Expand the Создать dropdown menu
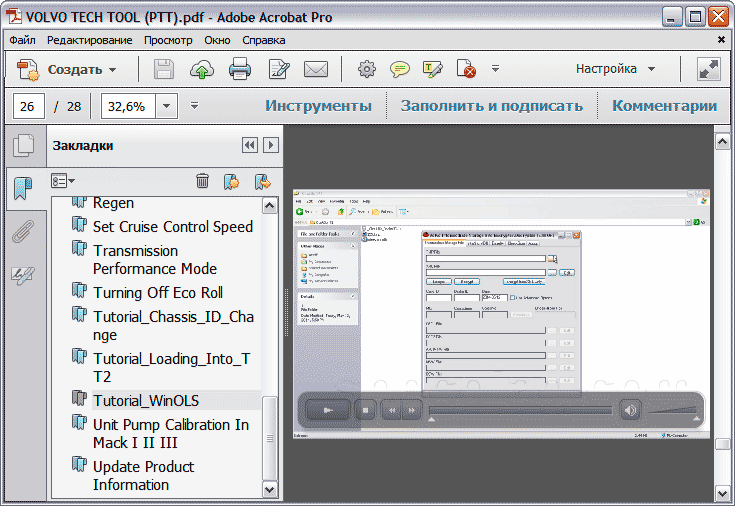The height and width of the screenshot is (506, 735). click(112, 70)
